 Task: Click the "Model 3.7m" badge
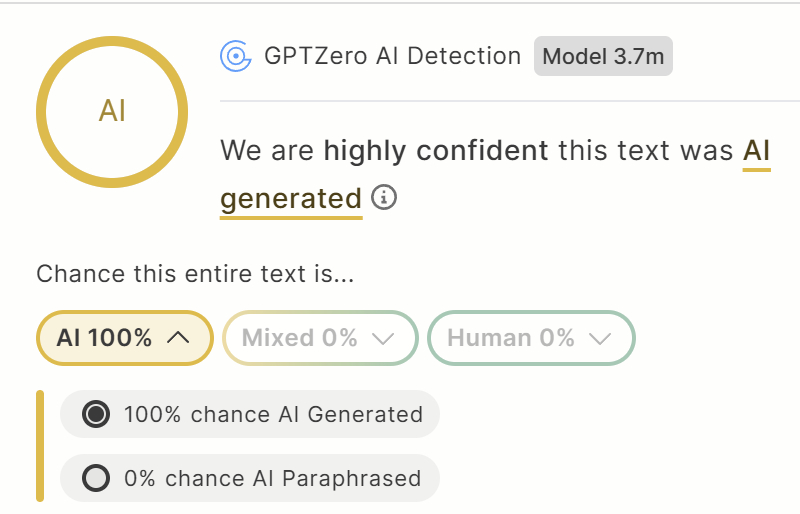604,56
